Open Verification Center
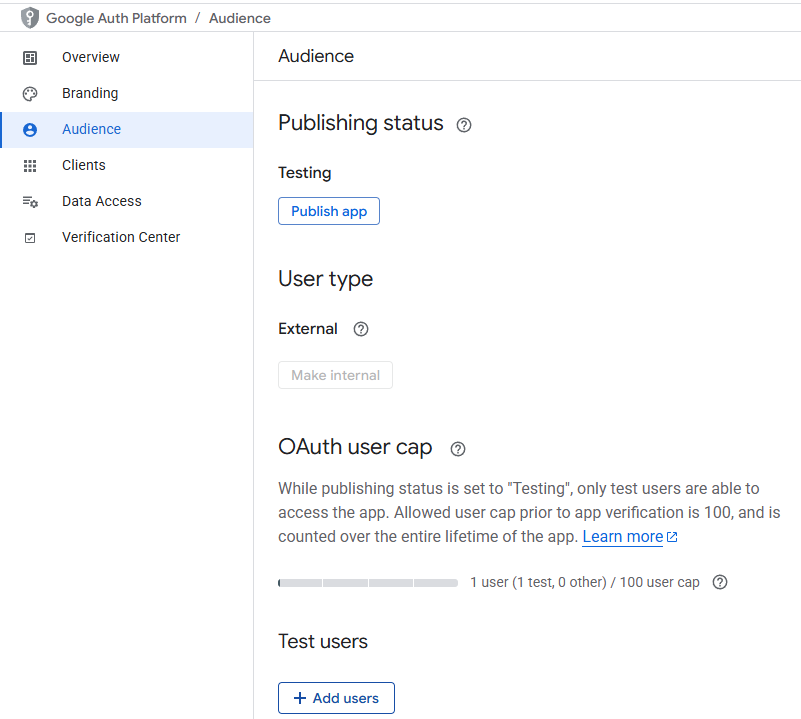This screenshot has height=719, width=801. coord(127,238)
